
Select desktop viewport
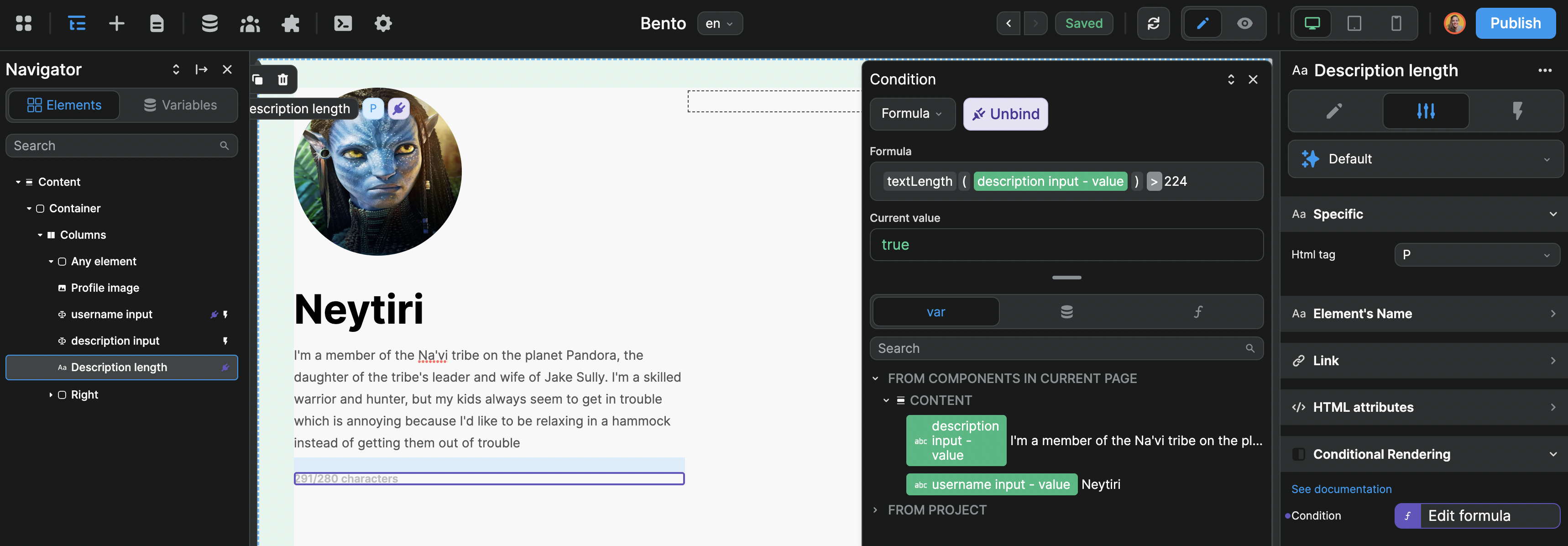[1312, 23]
